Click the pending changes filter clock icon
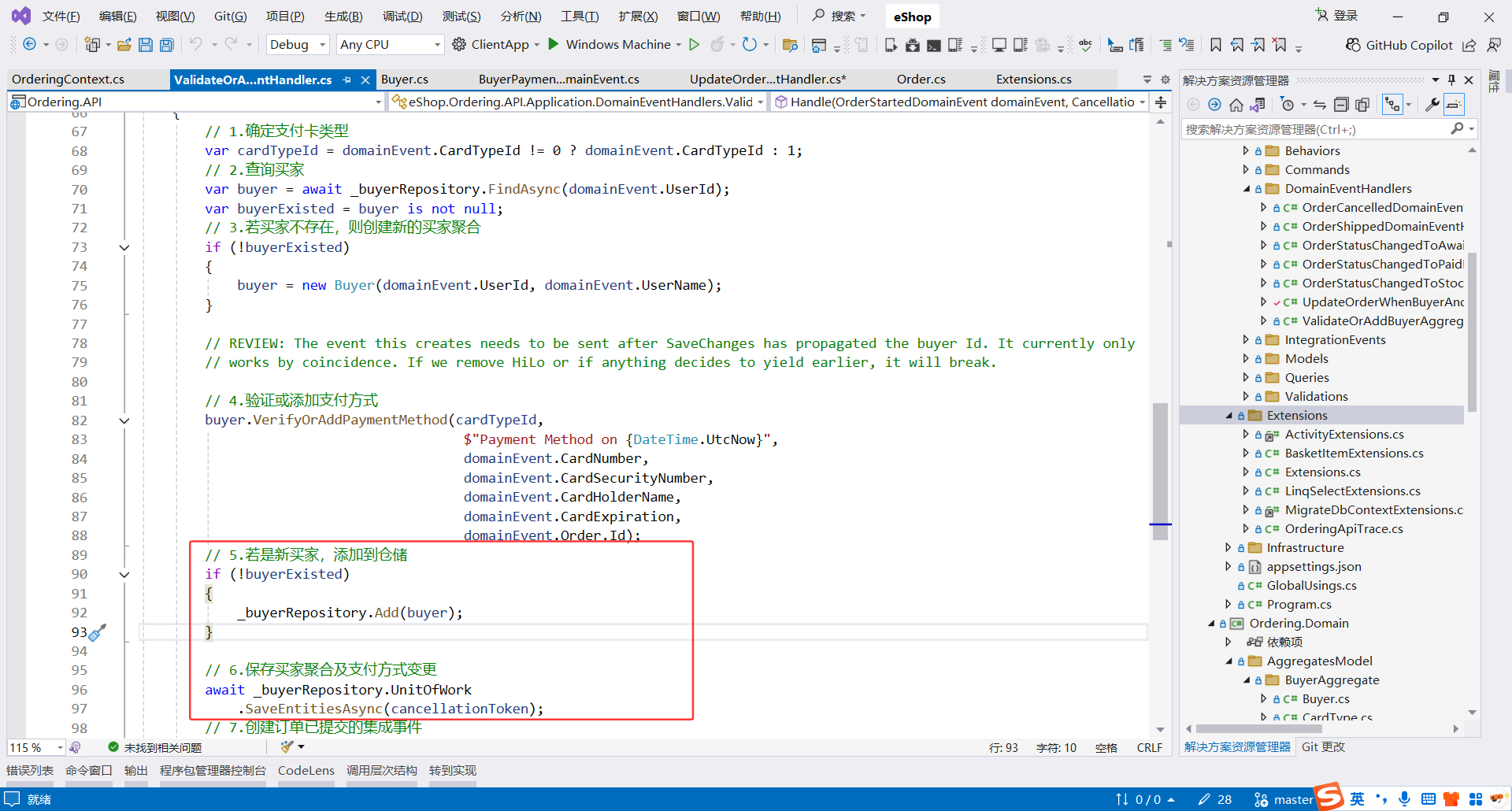 [x=1287, y=104]
